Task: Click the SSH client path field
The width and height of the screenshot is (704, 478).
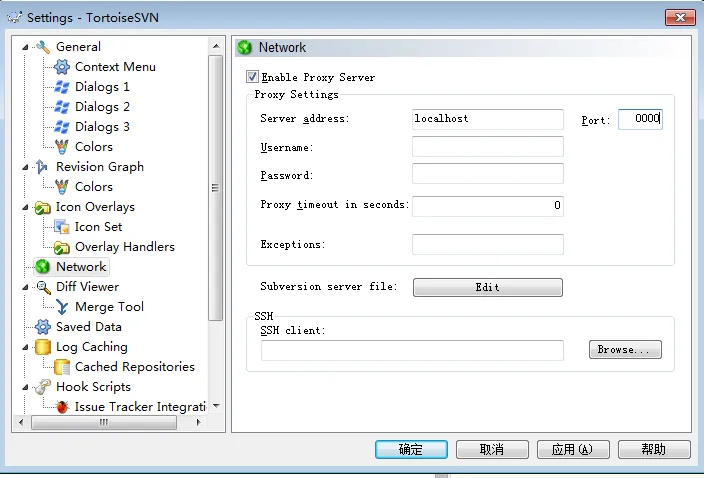Action: coord(412,350)
